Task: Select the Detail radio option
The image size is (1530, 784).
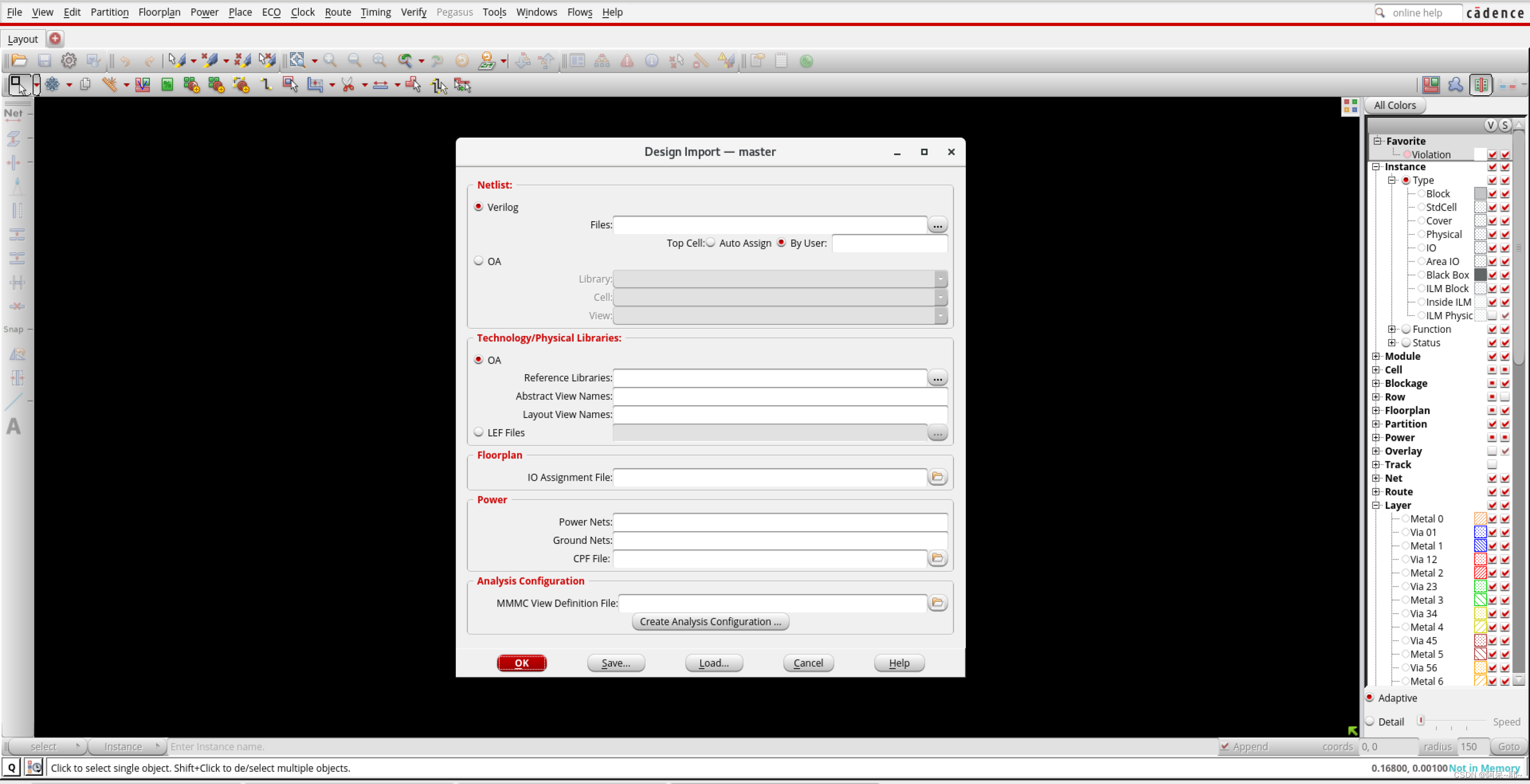Action: tap(1370, 721)
